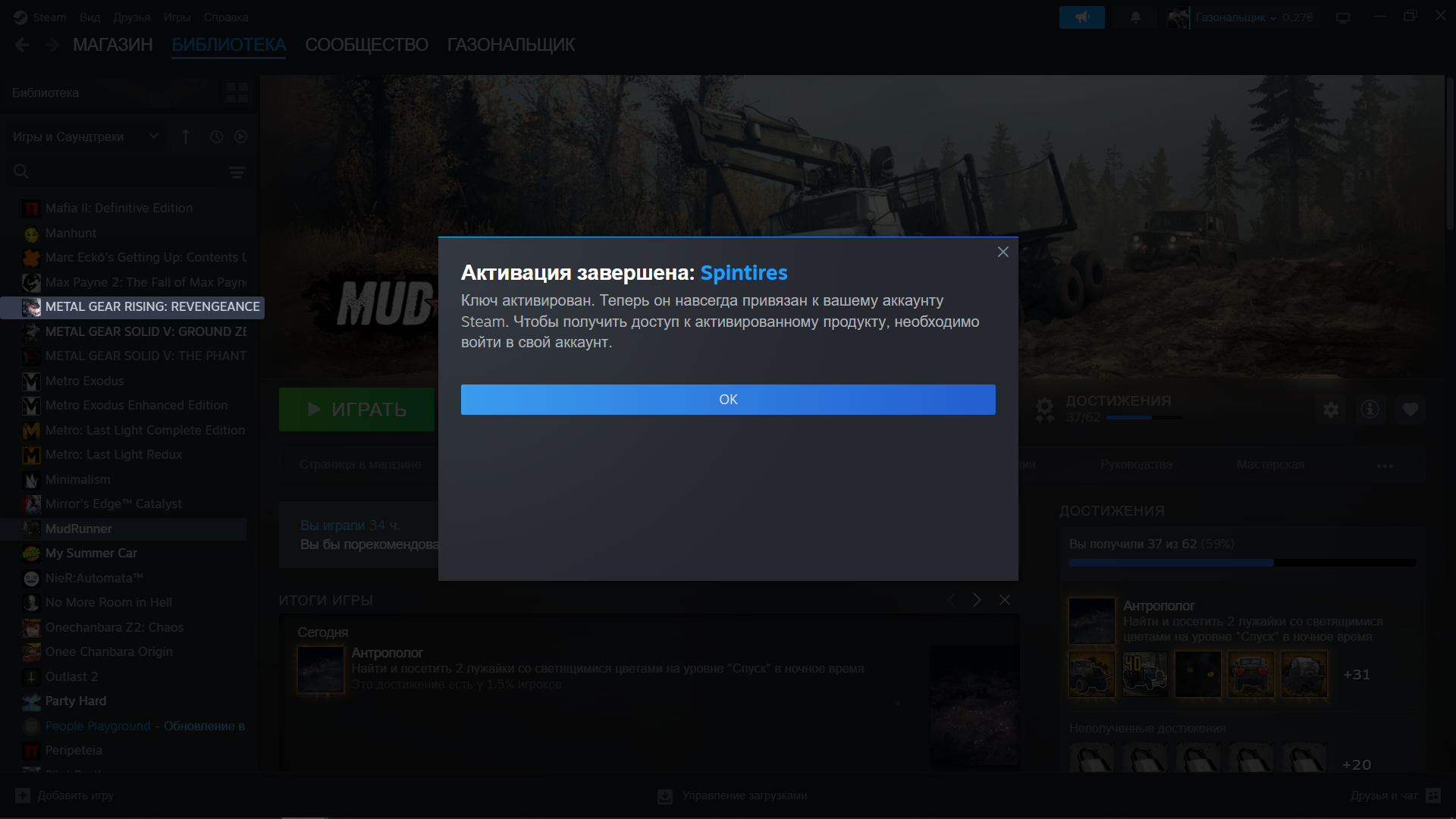Switch to the СООБЩЕСТВО tab
This screenshot has width=1456, height=819.
click(x=366, y=45)
